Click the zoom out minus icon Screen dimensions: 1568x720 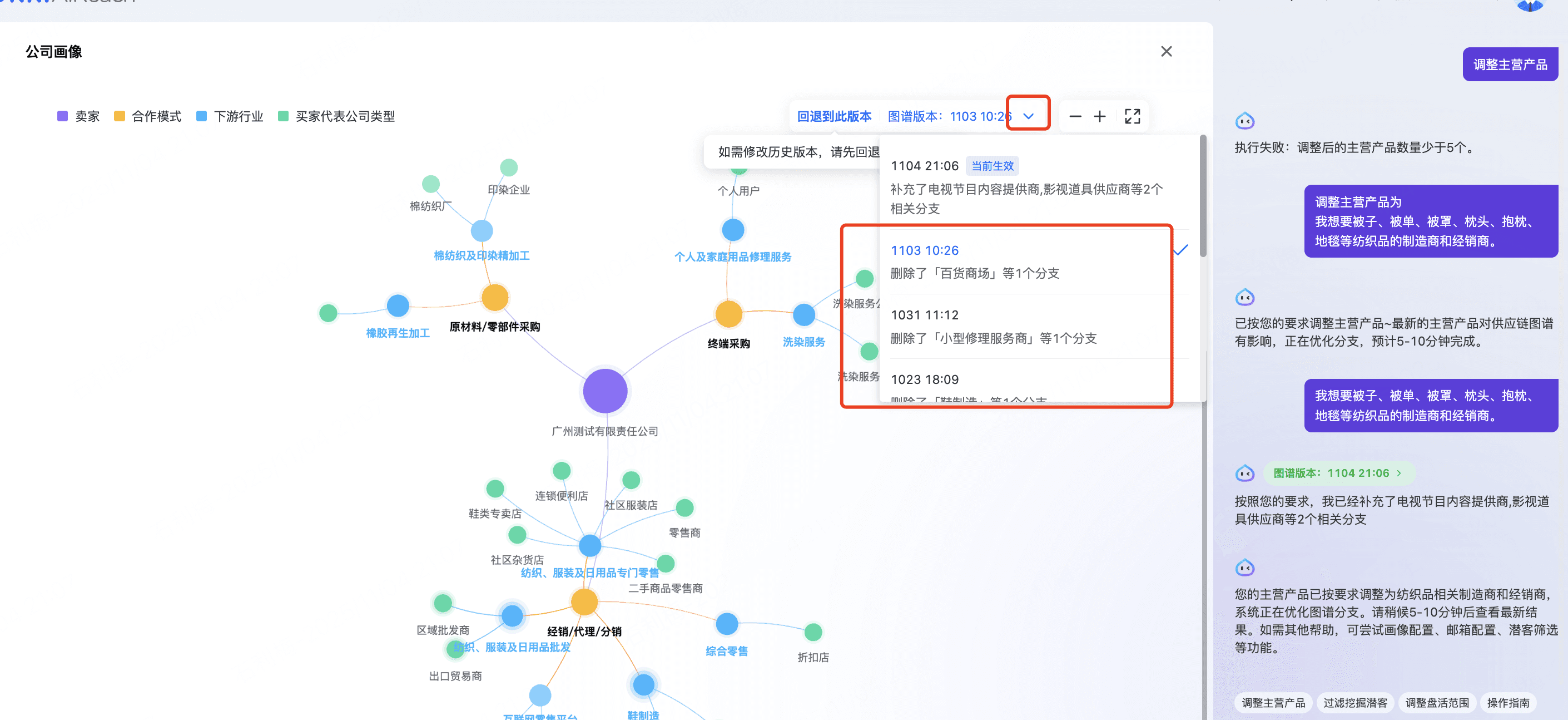tap(1075, 116)
